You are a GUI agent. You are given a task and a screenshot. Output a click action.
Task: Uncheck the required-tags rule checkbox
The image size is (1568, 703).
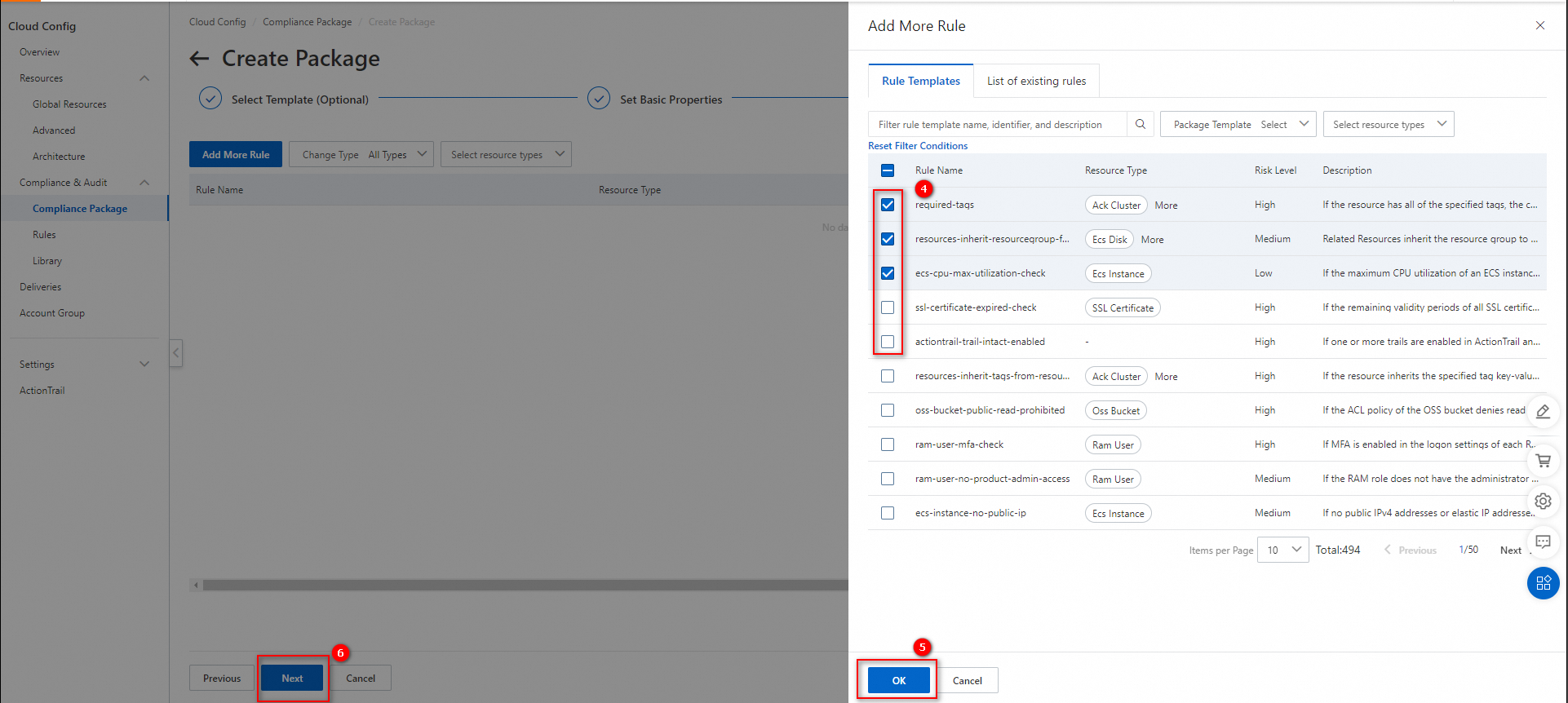click(x=888, y=205)
